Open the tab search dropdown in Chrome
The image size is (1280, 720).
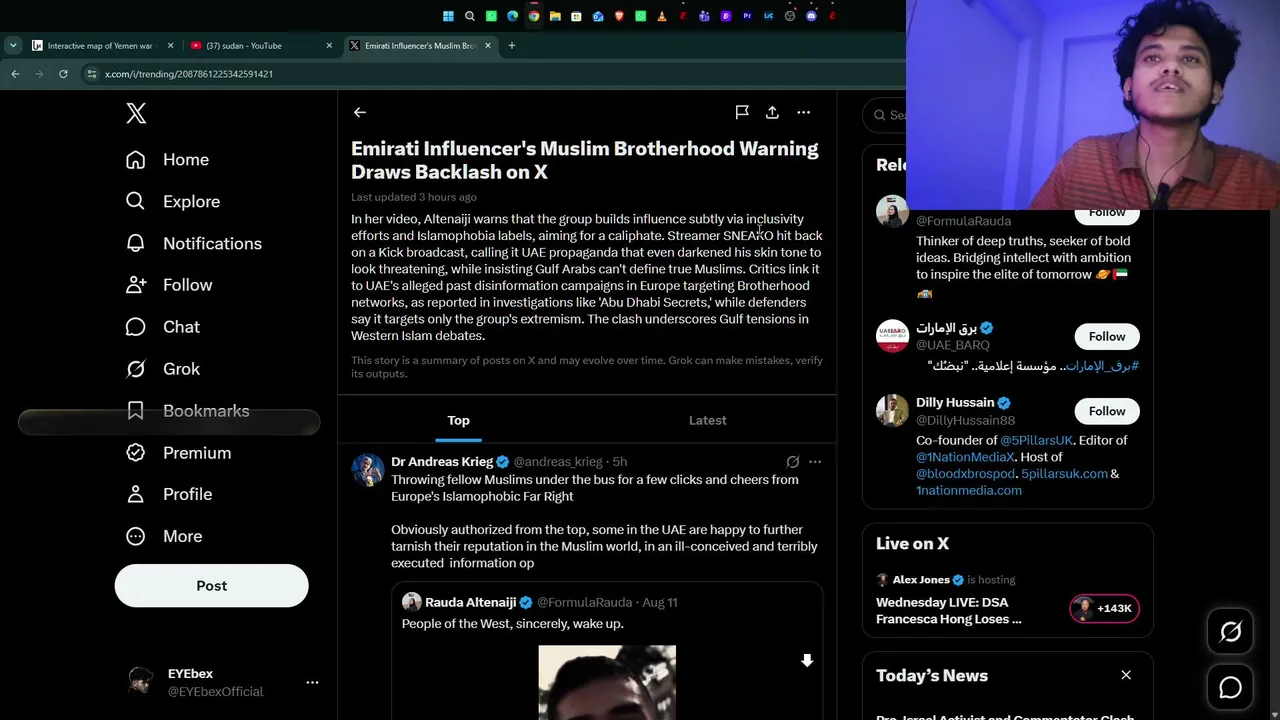[x=13, y=45]
